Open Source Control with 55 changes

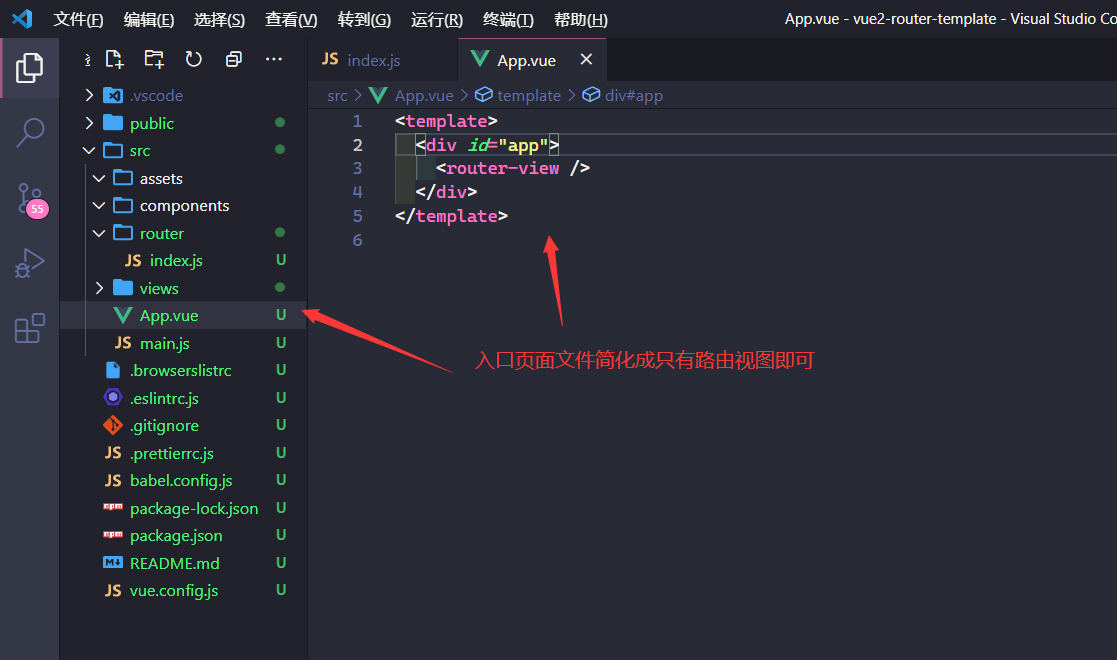point(30,198)
